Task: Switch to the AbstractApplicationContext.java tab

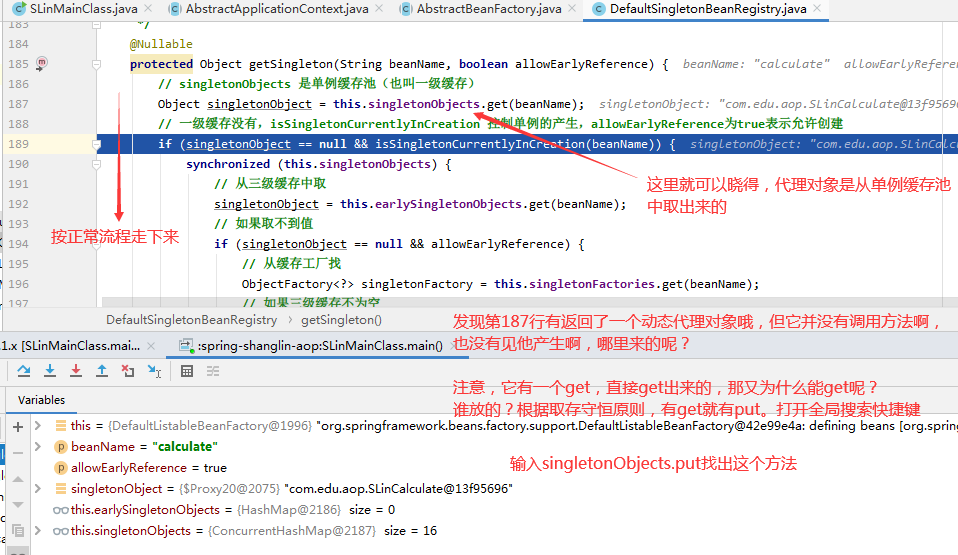Action: [x=277, y=9]
